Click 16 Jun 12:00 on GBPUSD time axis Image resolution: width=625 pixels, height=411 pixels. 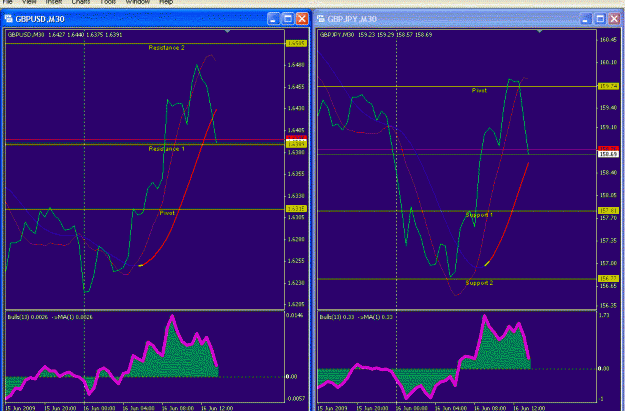(216, 408)
